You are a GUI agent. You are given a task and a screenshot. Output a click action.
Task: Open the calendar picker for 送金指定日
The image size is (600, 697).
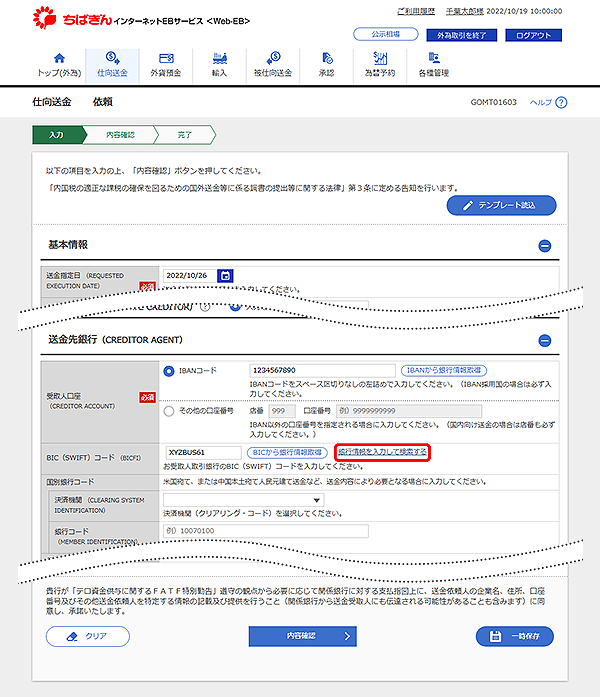[x=225, y=276]
